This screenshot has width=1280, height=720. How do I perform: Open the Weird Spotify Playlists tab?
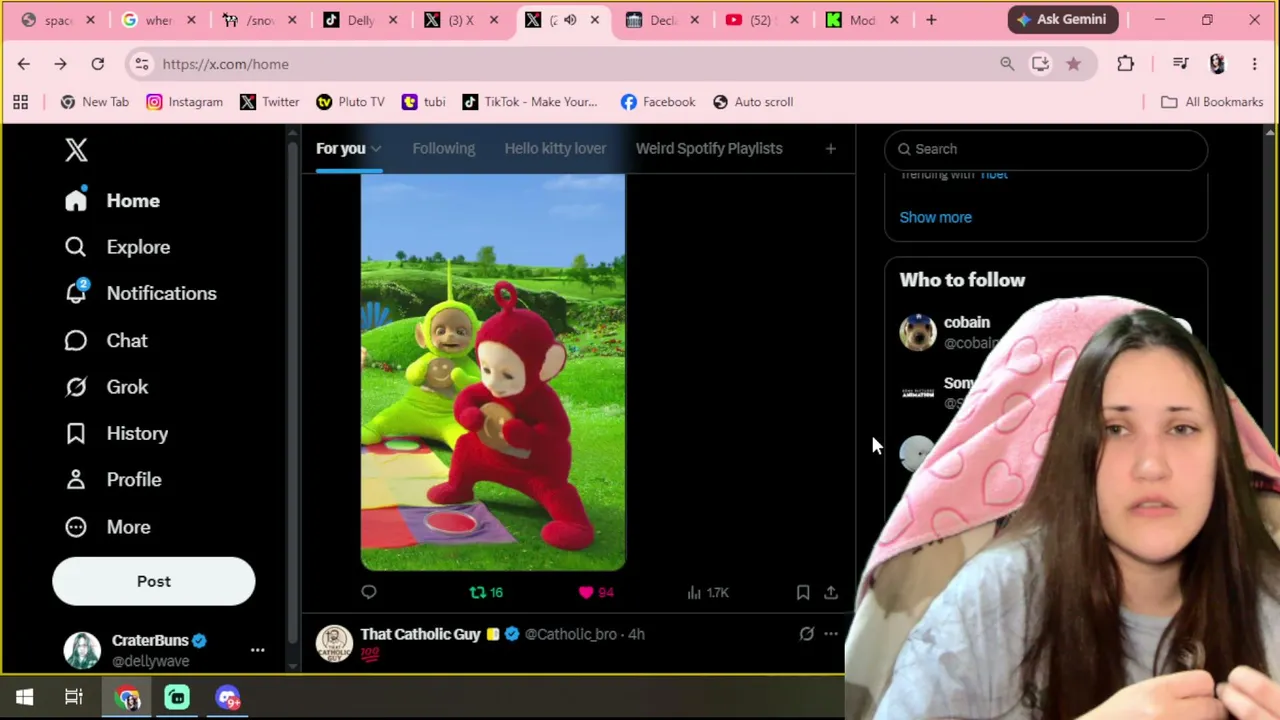[709, 148]
